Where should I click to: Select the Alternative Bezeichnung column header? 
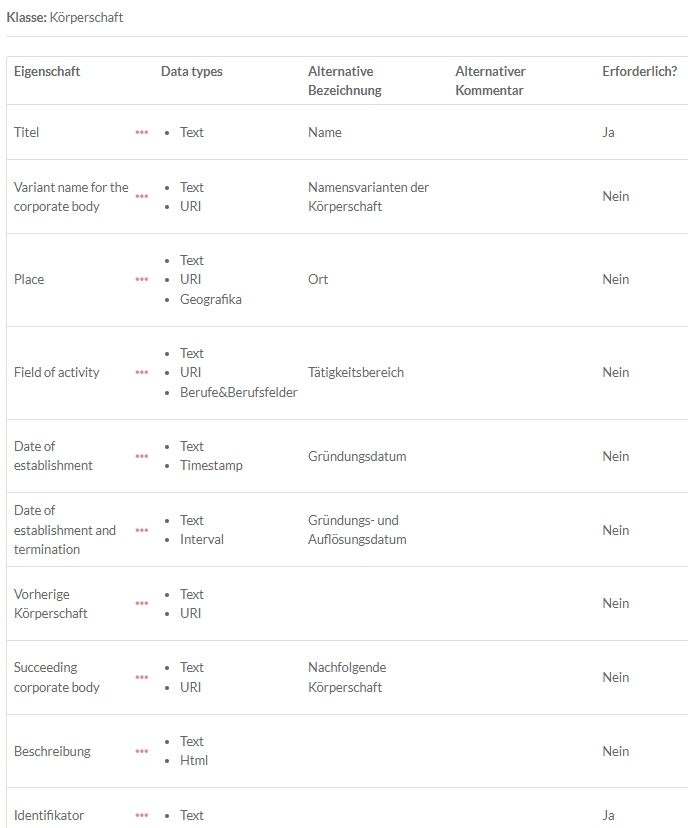344,81
